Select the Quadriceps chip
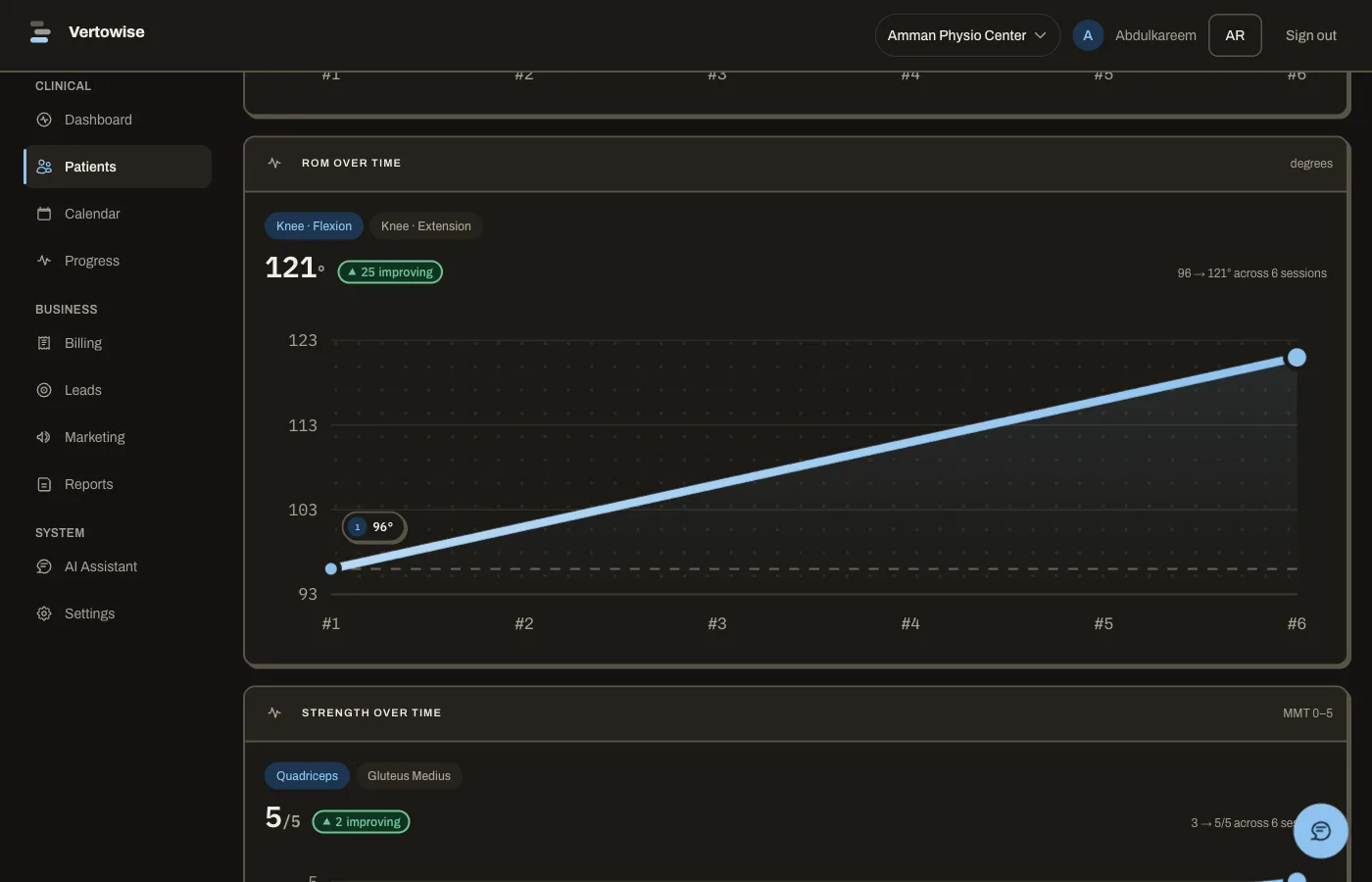This screenshot has height=882, width=1372. pos(307,776)
